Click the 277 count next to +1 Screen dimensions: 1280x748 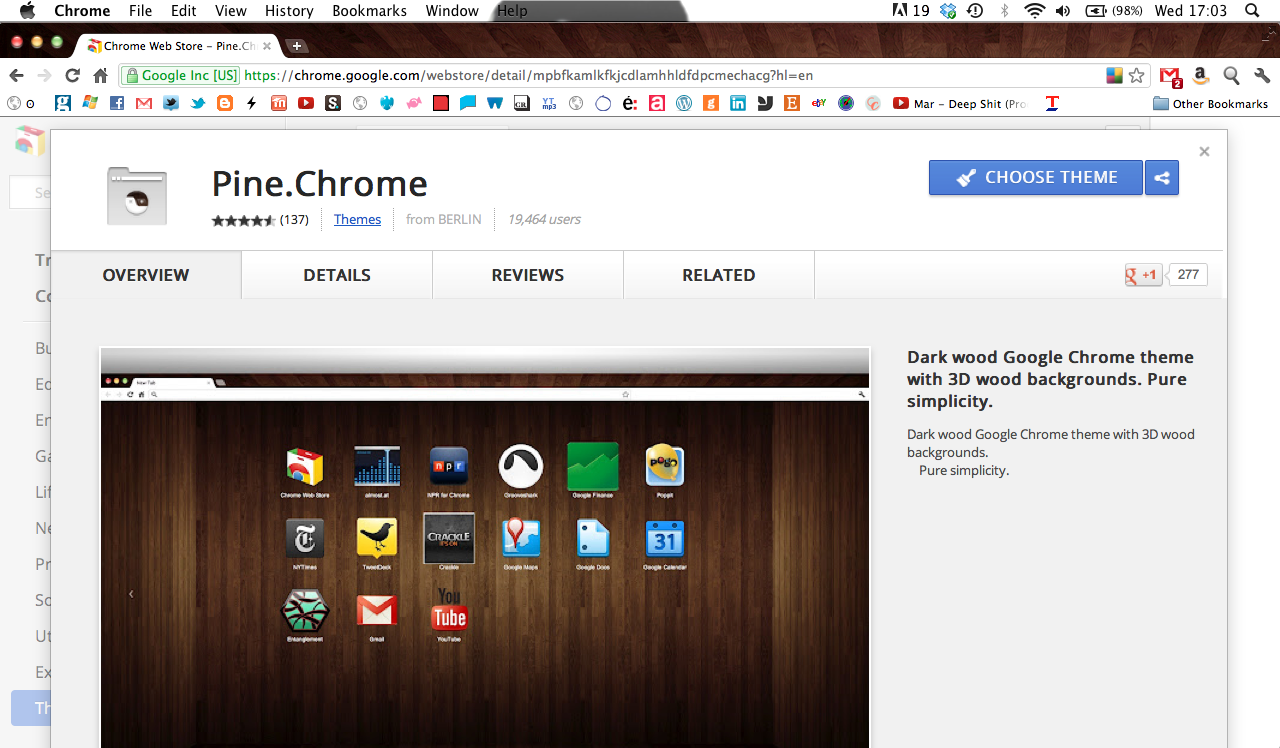(x=1188, y=275)
